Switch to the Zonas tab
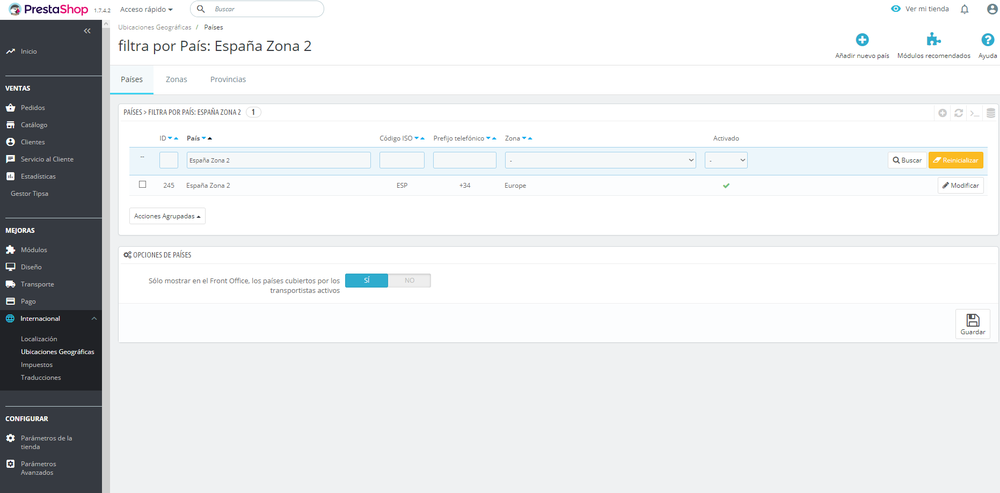Image resolution: width=1000 pixels, height=493 pixels. (x=176, y=80)
